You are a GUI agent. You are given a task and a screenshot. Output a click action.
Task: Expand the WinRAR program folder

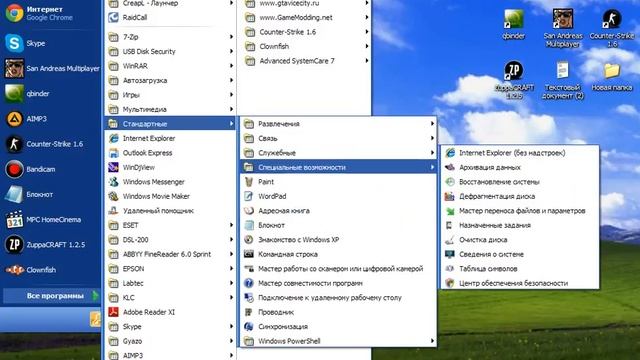click(x=171, y=66)
